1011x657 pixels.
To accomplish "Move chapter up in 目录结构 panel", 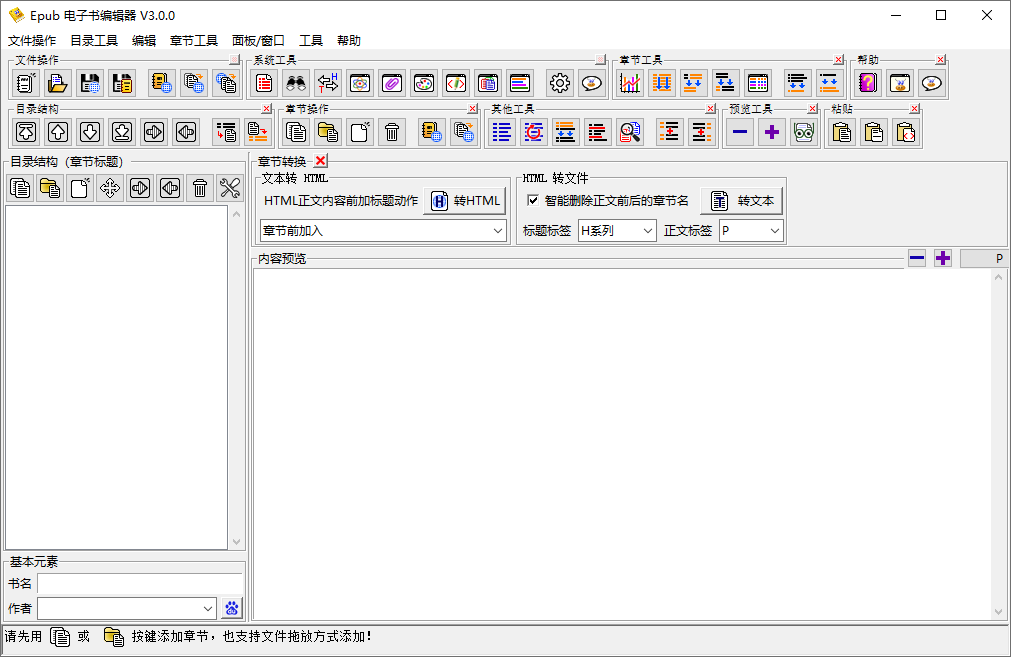I will pyautogui.click(x=57, y=131).
